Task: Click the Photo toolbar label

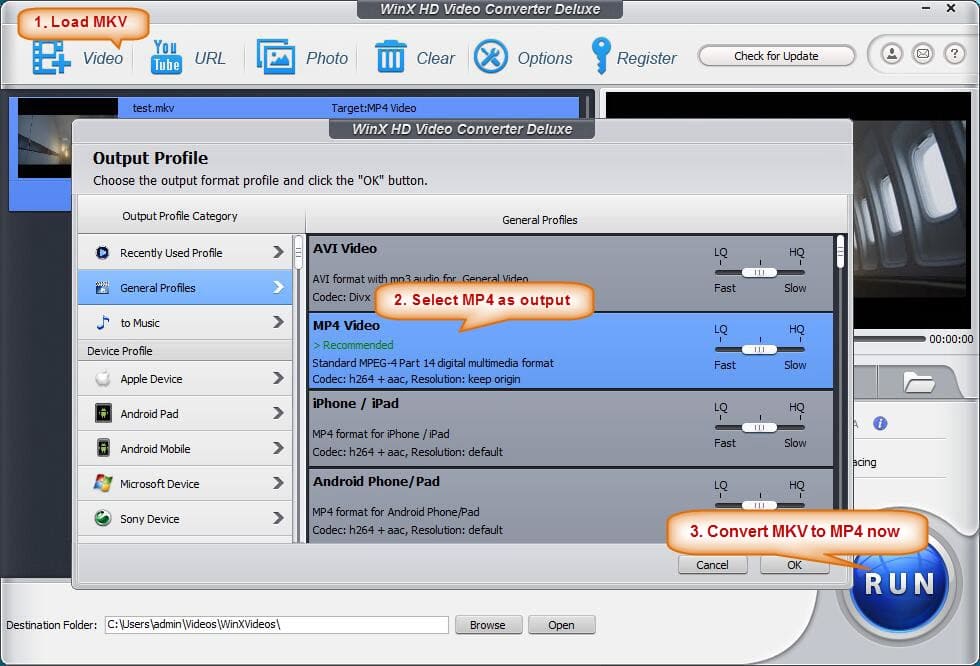Action: click(326, 58)
